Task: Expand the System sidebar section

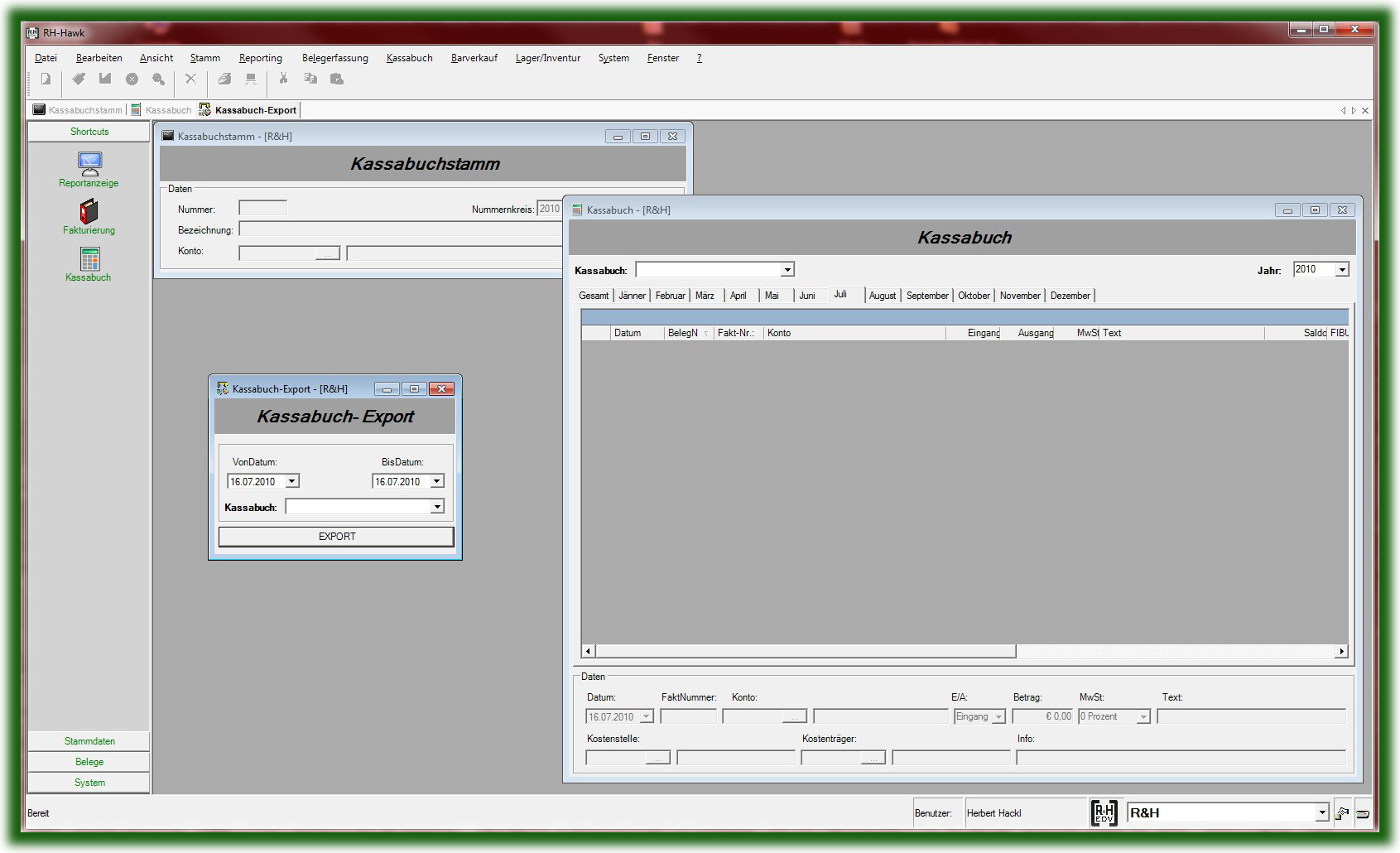Action: [x=89, y=783]
